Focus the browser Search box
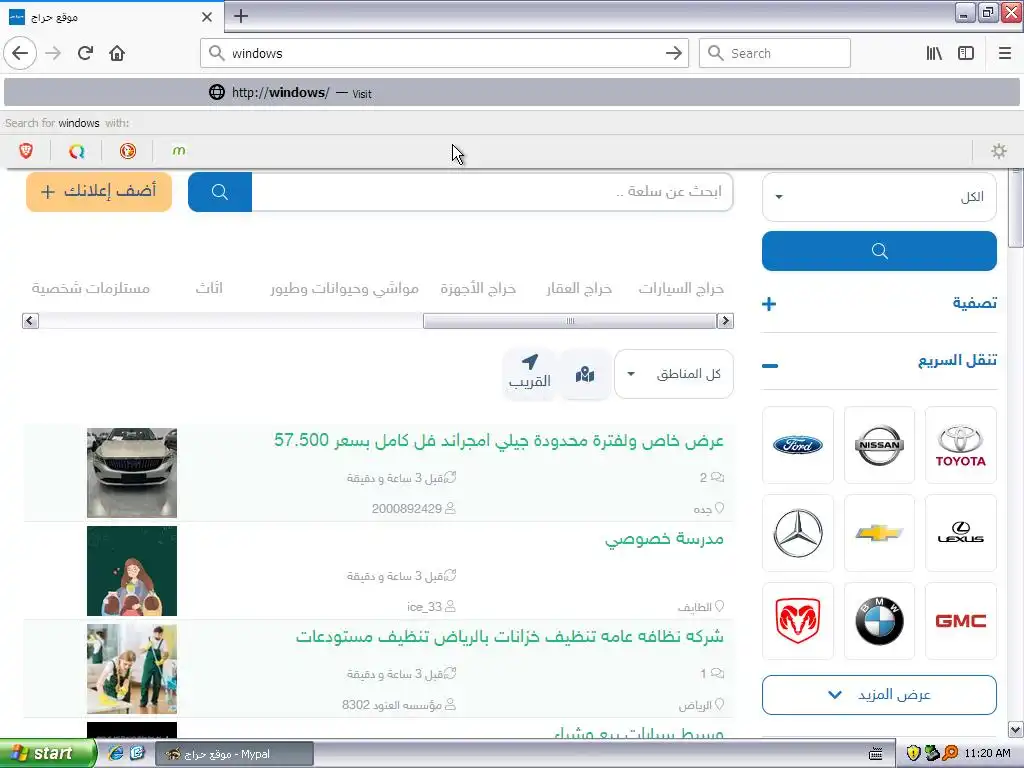Viewport: 1024px width, 768px height. (x=775, y=53)
